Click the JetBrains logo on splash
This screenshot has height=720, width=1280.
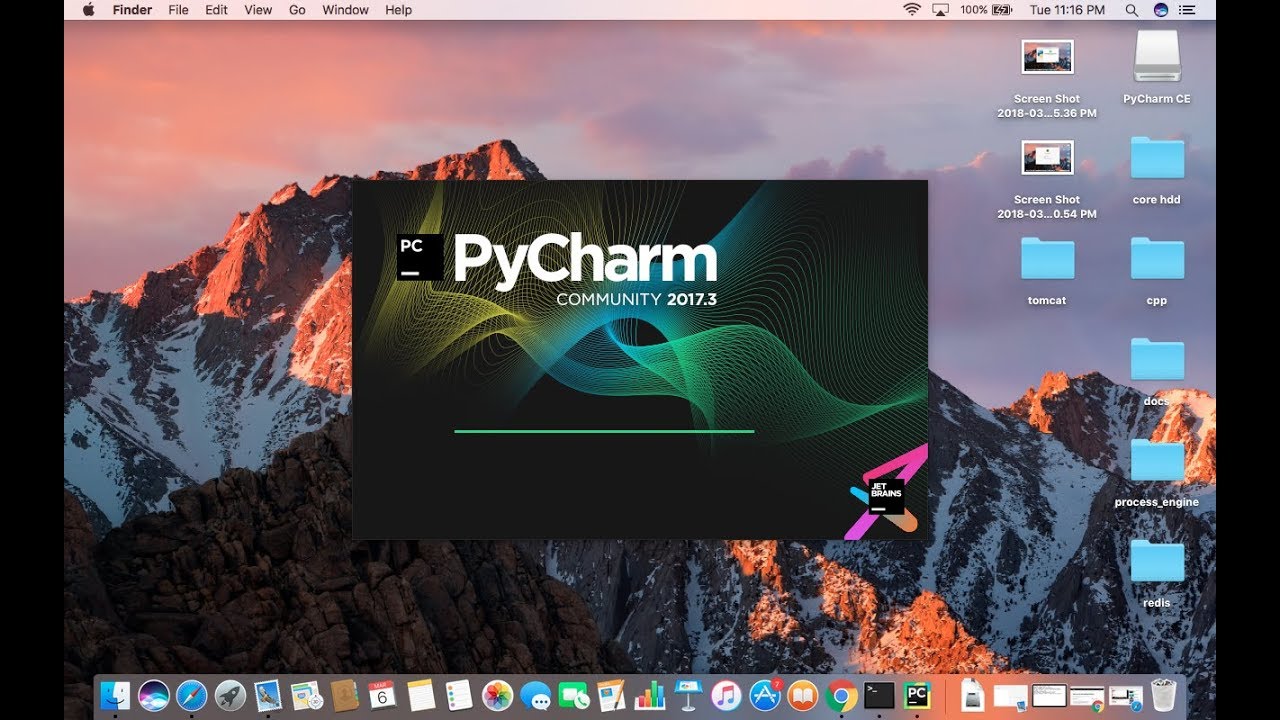click(886, 497)
